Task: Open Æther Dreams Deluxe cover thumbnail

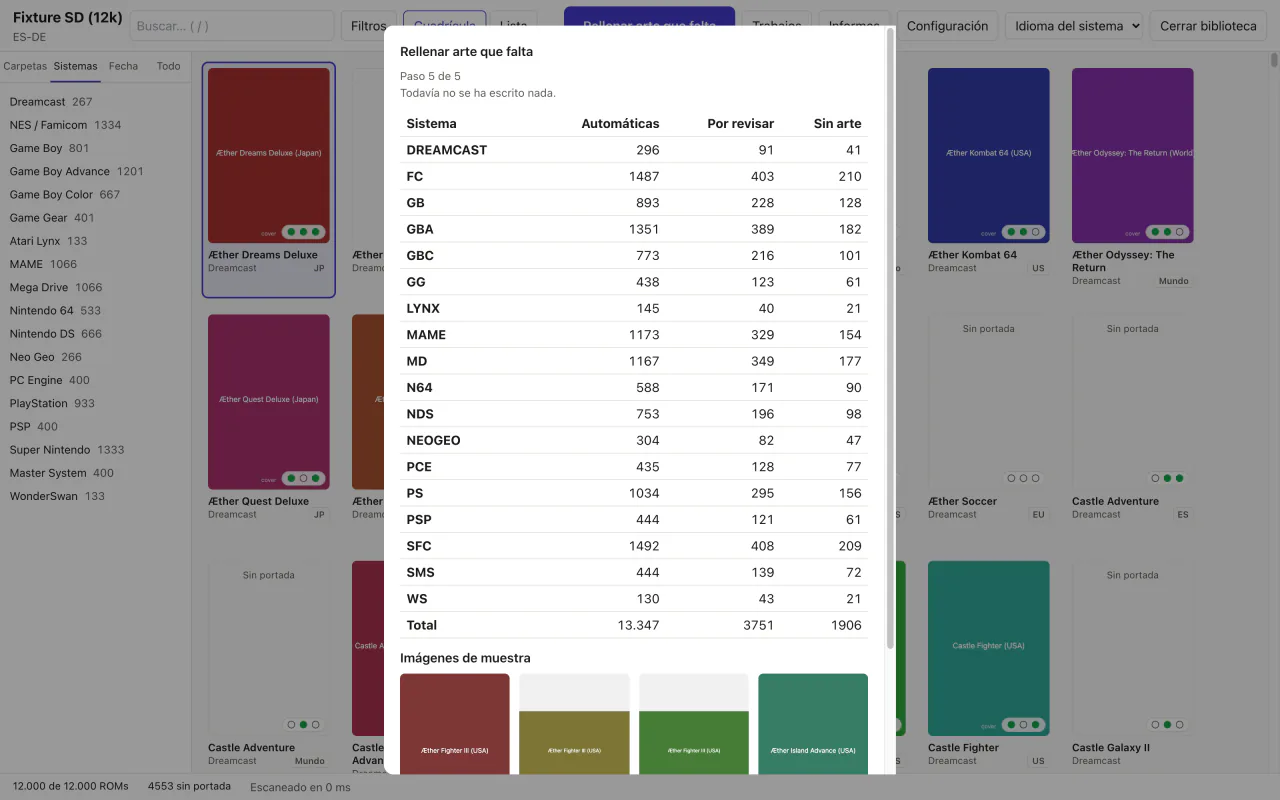Action: pos(269,155)
